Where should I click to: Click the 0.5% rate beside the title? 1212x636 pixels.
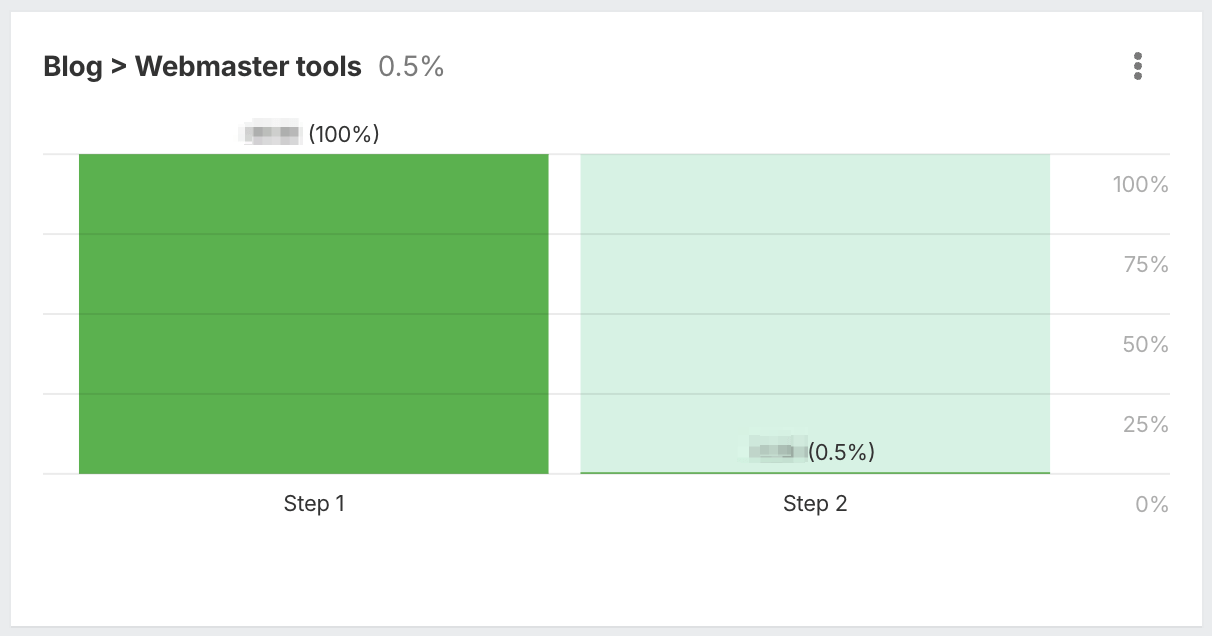point(411,67)
